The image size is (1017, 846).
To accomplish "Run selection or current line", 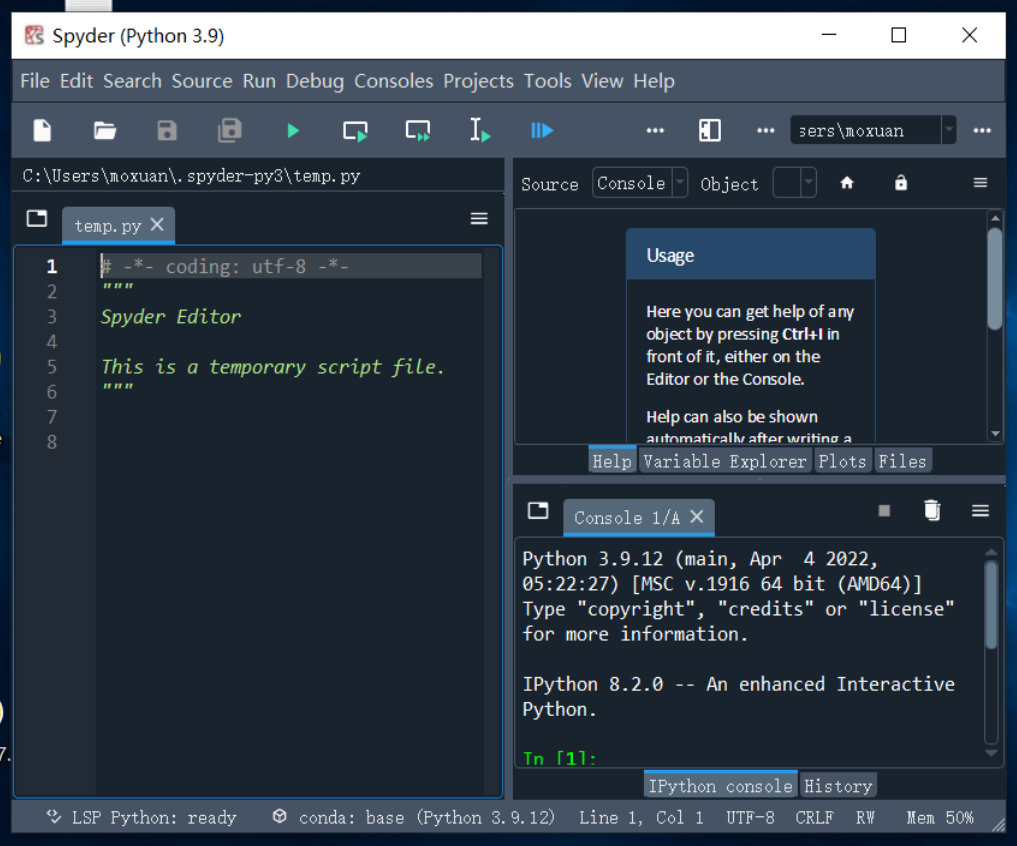I will click(x=480, y=131).
